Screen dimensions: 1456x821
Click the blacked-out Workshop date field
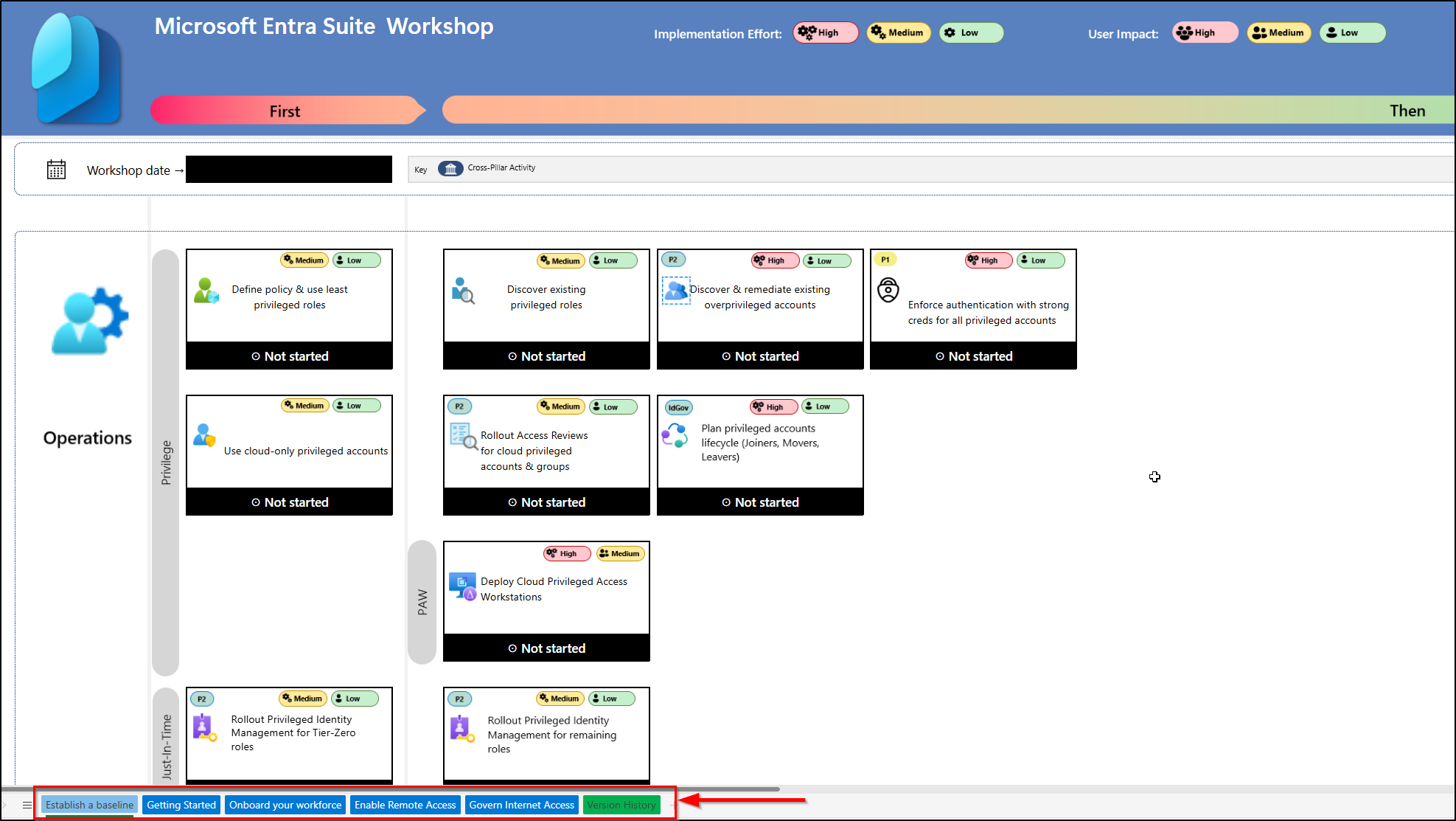(289, 169)
